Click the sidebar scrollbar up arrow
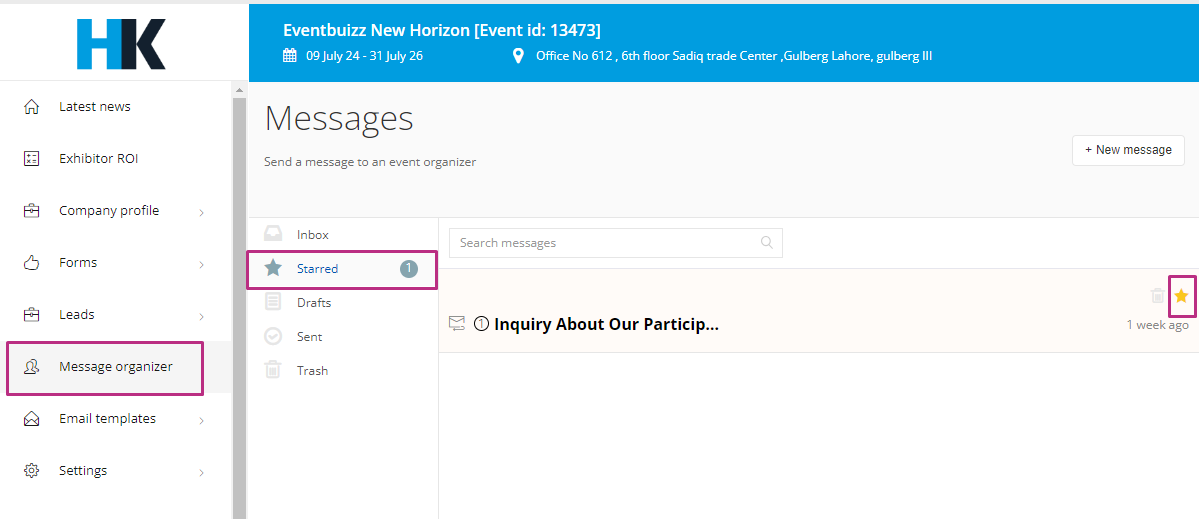 tap(239, 89)
